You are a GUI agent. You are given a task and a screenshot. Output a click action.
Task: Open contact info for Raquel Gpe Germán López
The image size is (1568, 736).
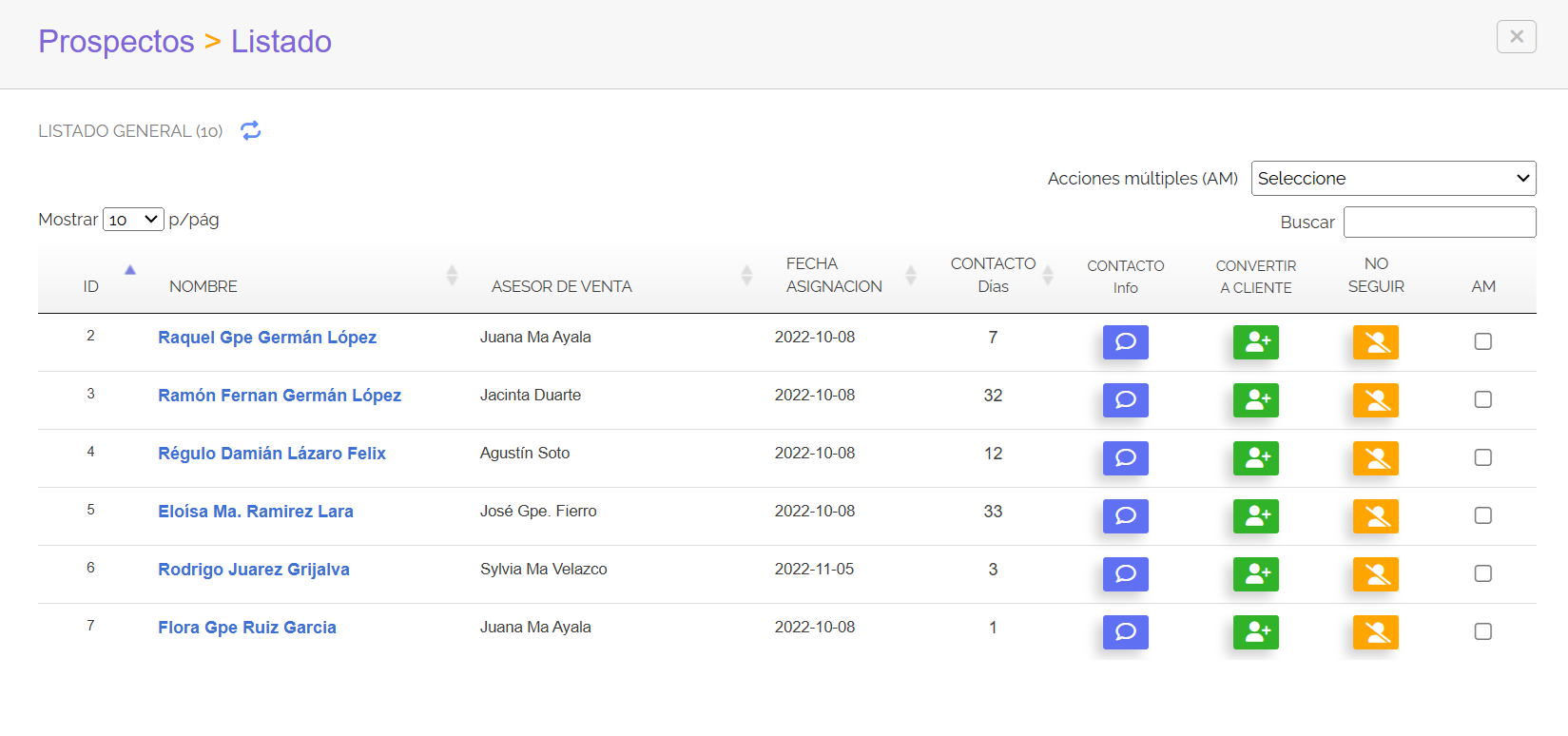tap(1125, 342)
